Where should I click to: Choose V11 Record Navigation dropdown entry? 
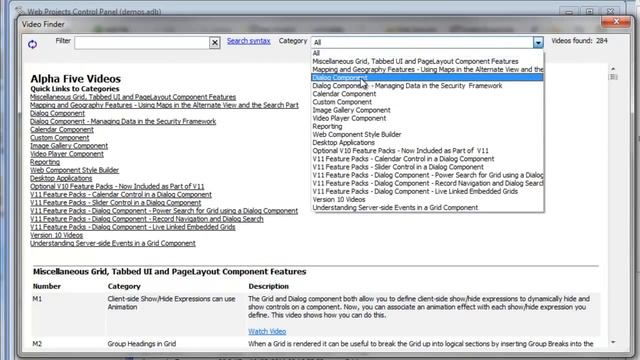pos(427,183)
